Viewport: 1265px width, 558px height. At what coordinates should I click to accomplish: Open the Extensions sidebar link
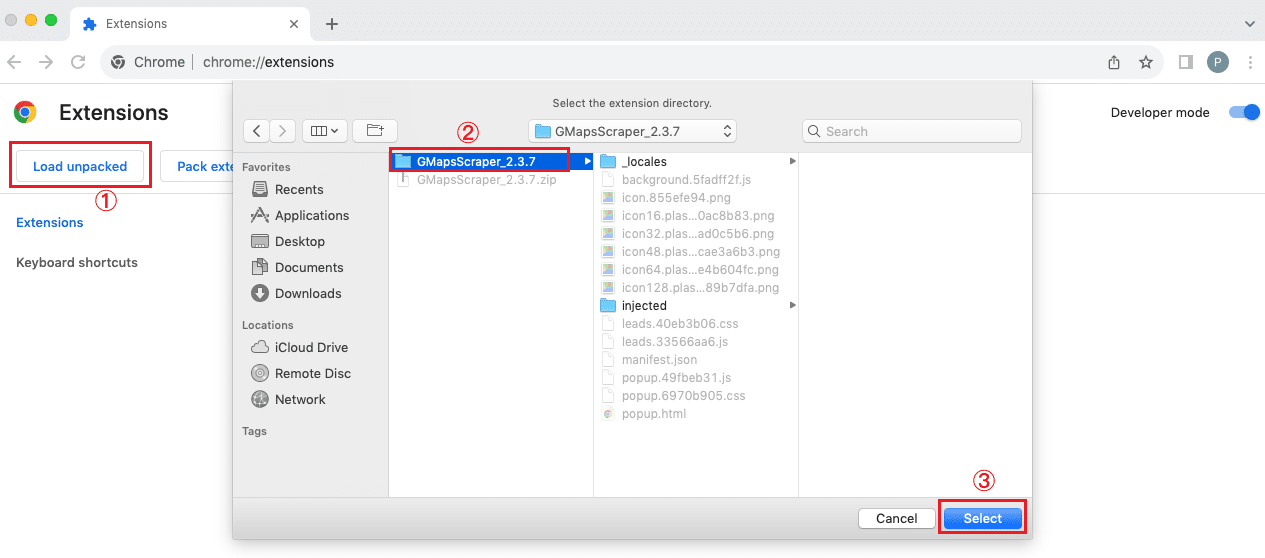pos(50,222)
